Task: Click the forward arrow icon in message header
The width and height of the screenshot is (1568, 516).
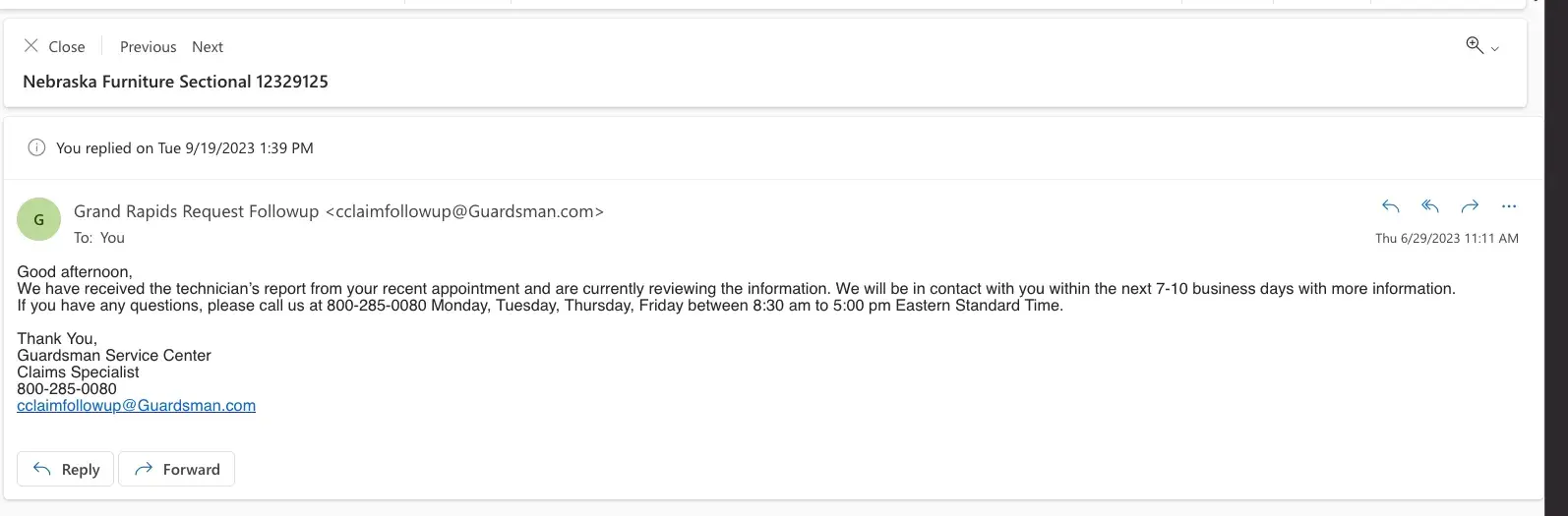Action: 1470,206
